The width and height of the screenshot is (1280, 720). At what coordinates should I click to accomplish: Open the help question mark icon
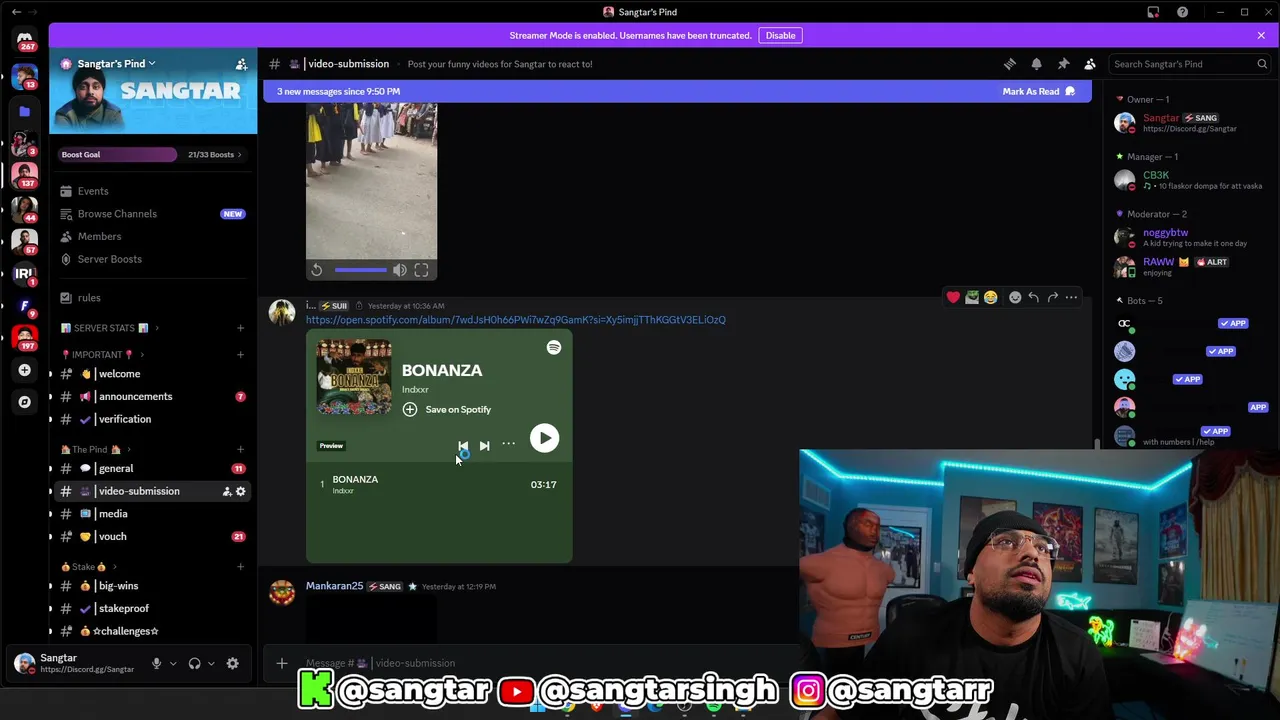1182,12
